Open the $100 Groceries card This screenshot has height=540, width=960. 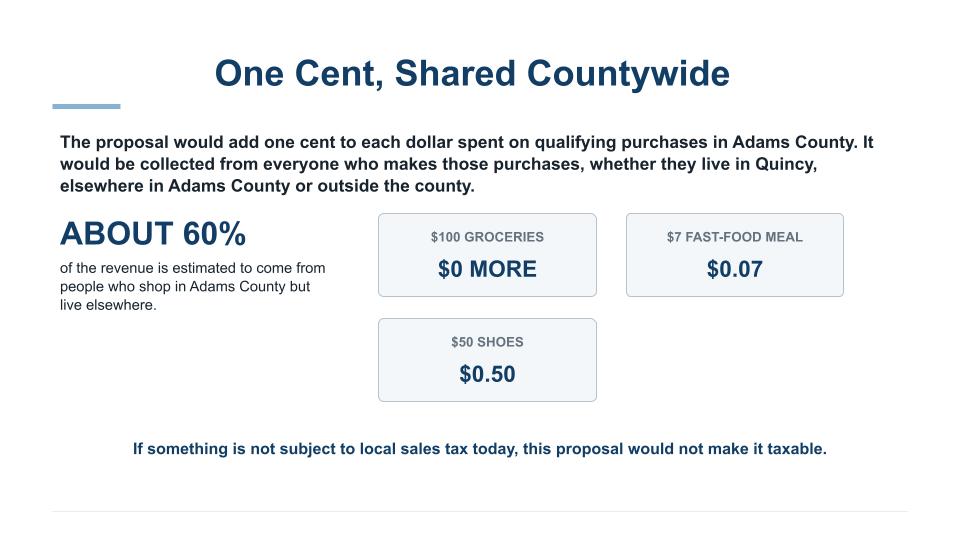[x=487, y=255]
